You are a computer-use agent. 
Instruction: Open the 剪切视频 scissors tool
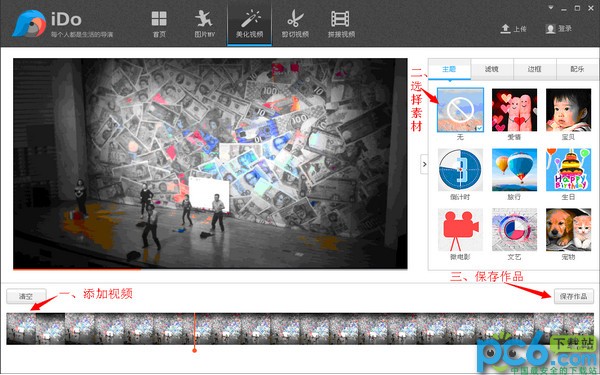295,19
